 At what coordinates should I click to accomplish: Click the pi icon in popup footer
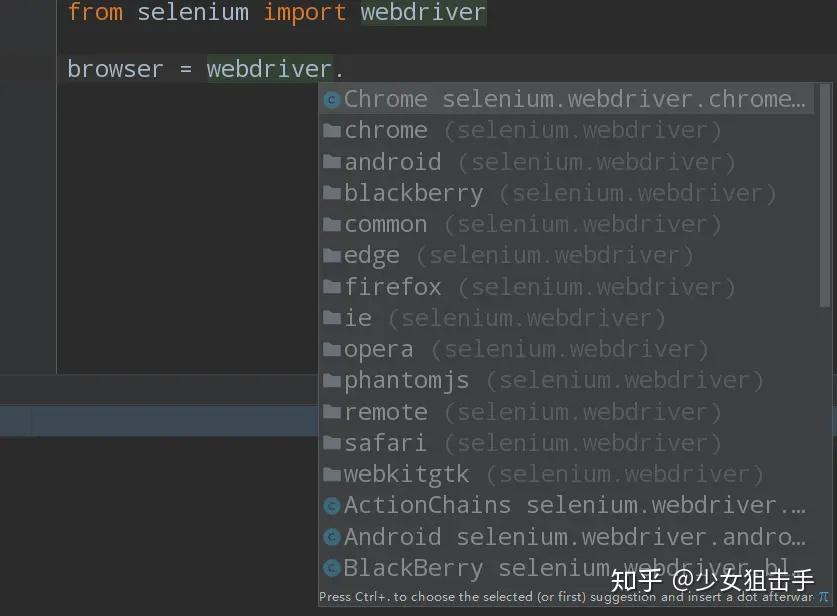(823, 597)
